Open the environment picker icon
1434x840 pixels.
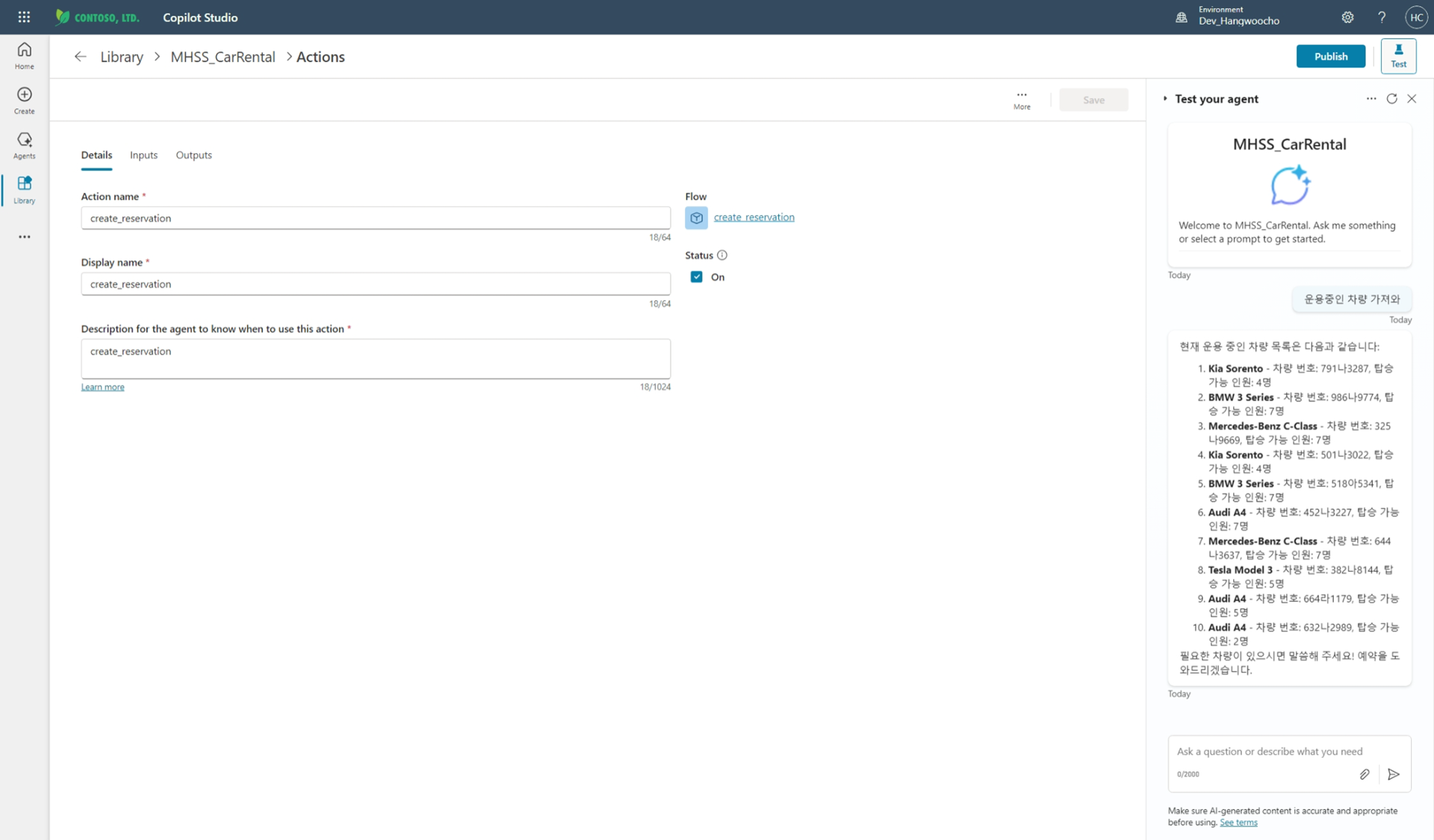(1182, 17)
